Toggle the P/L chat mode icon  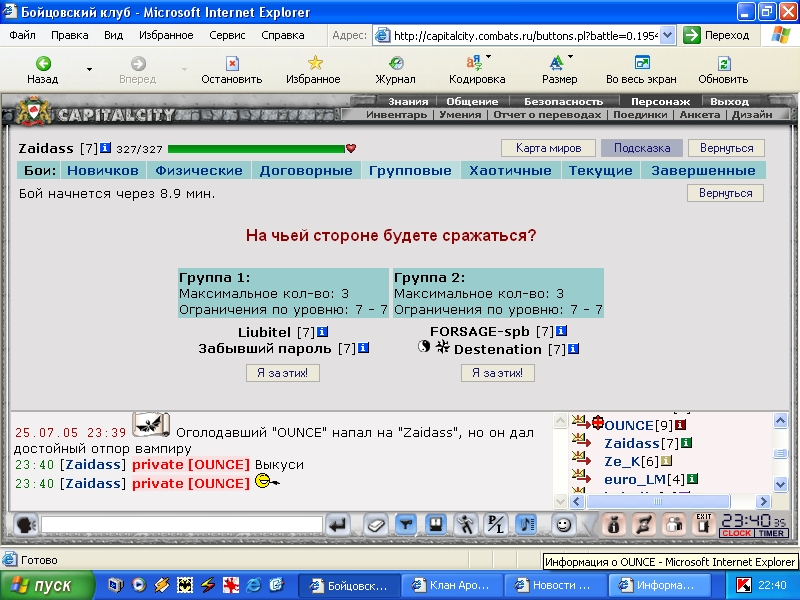point(495,524)
